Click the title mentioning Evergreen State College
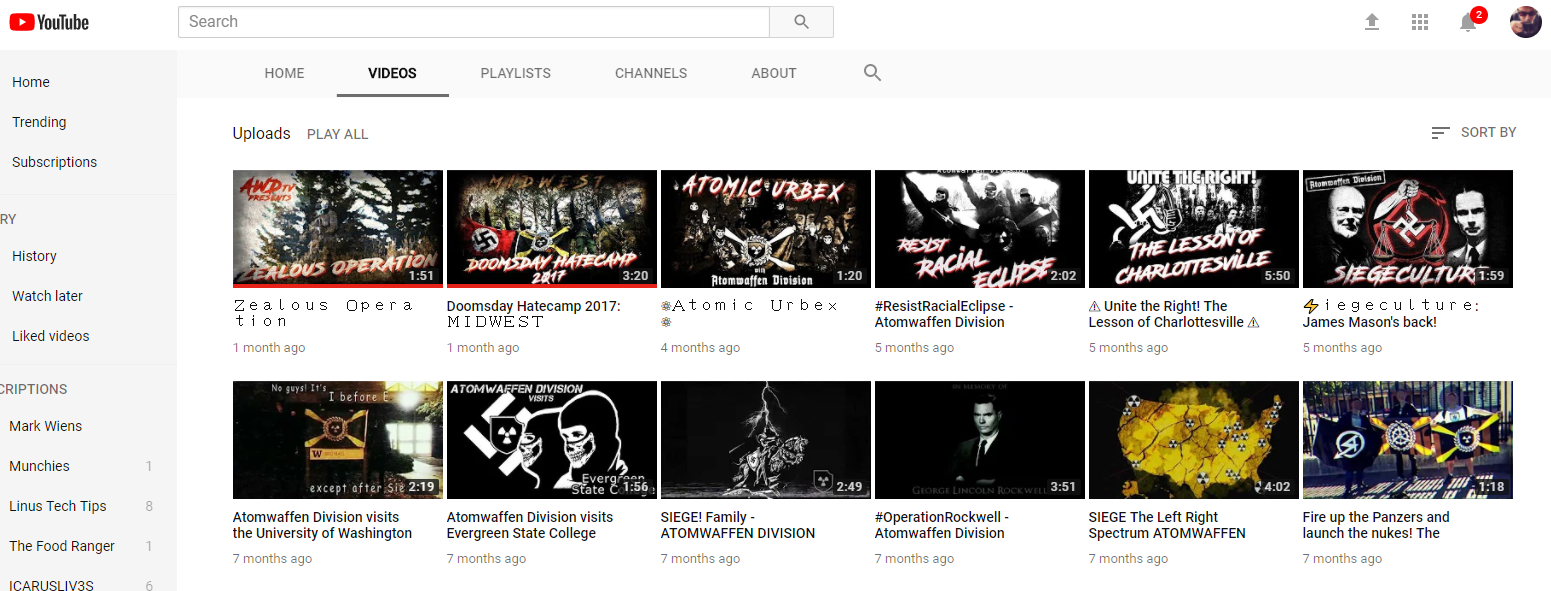The image size is (1551, 591). (x=530, y=525)
